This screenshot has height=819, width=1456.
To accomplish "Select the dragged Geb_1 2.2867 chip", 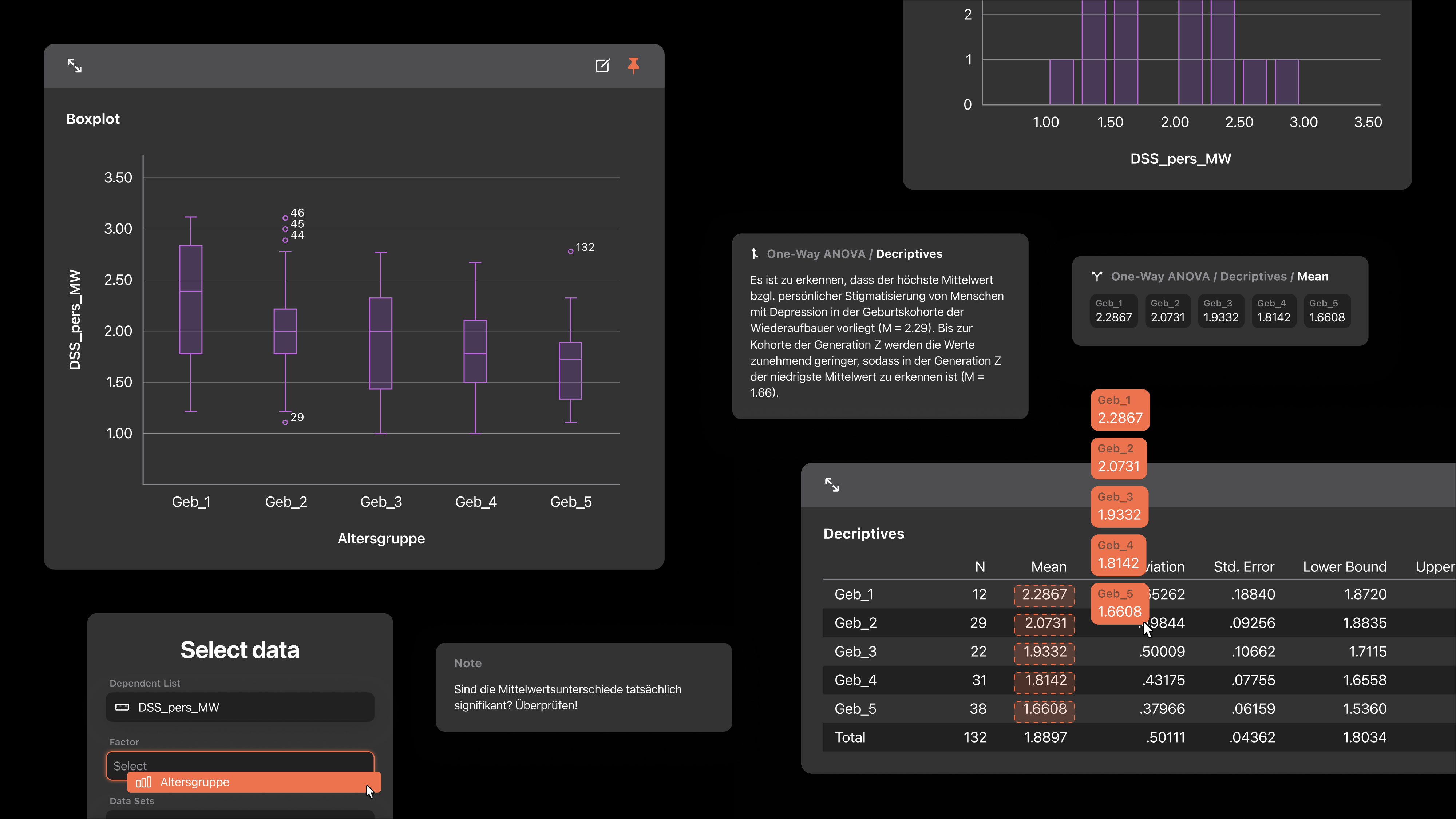I will [x=1120, y=410].
